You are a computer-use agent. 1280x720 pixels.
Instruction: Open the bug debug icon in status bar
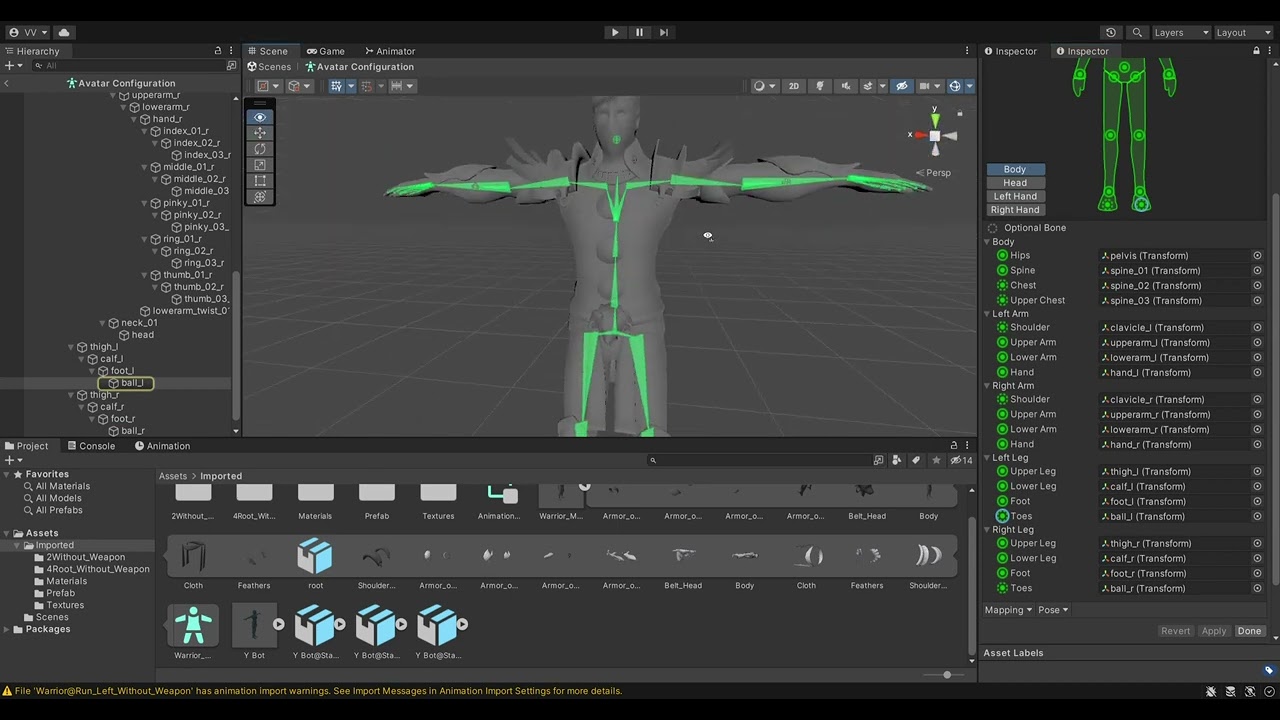click(1211, 691)
